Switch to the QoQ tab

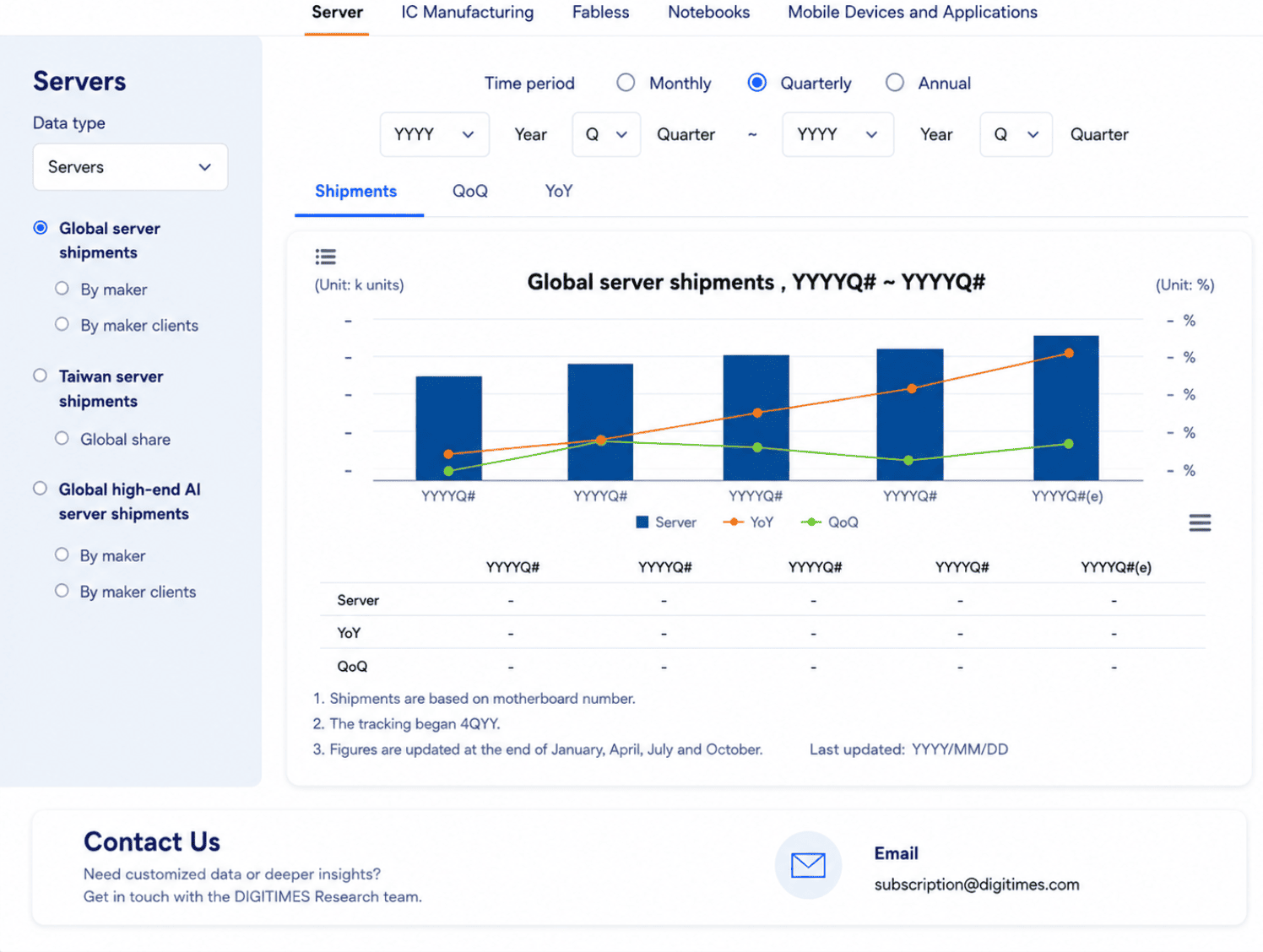470,192
